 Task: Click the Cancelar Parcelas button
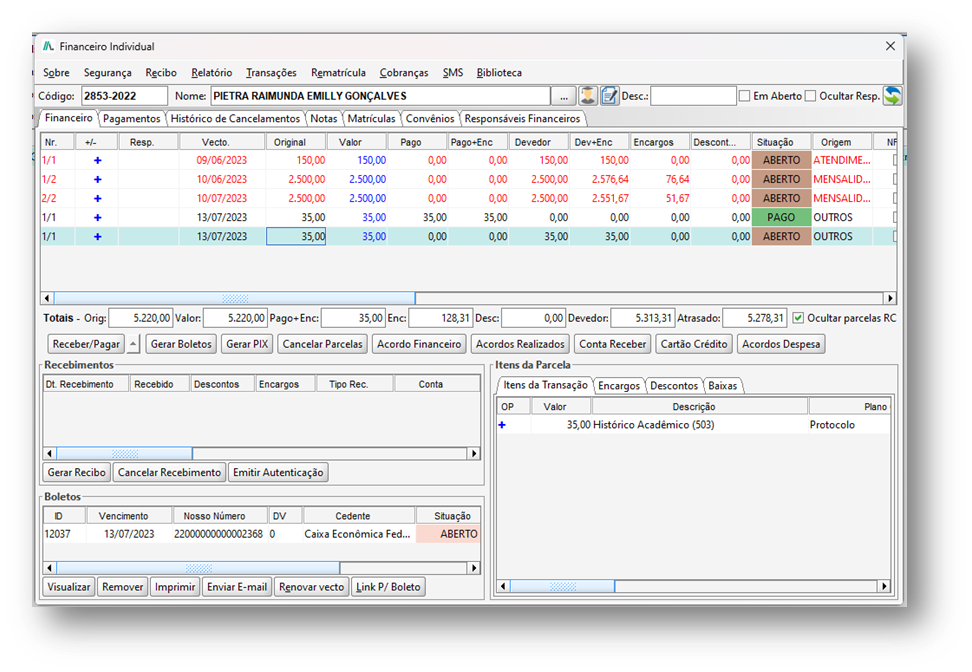pos(322,344)
